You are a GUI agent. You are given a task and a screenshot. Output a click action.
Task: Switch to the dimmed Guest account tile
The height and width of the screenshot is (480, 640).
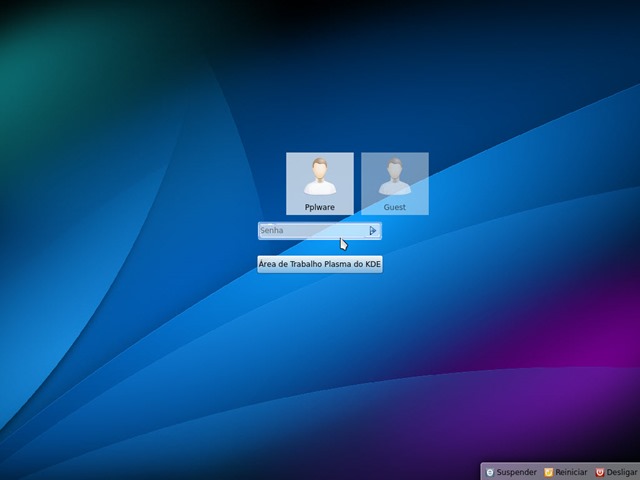395,184
